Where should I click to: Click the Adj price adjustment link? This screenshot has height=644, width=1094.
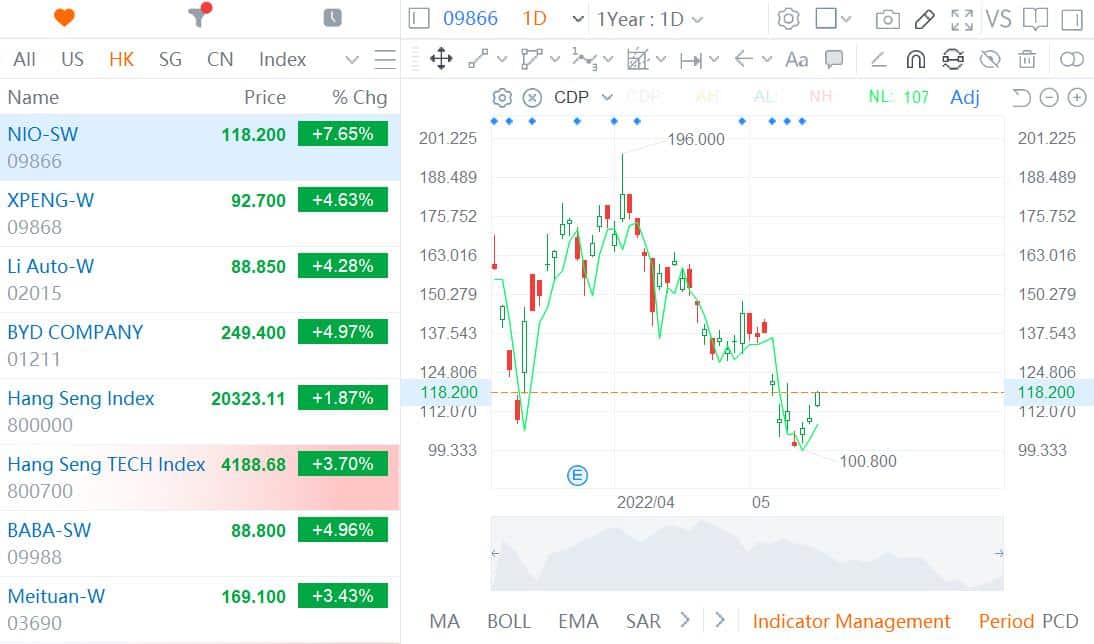tap(963, 97)
